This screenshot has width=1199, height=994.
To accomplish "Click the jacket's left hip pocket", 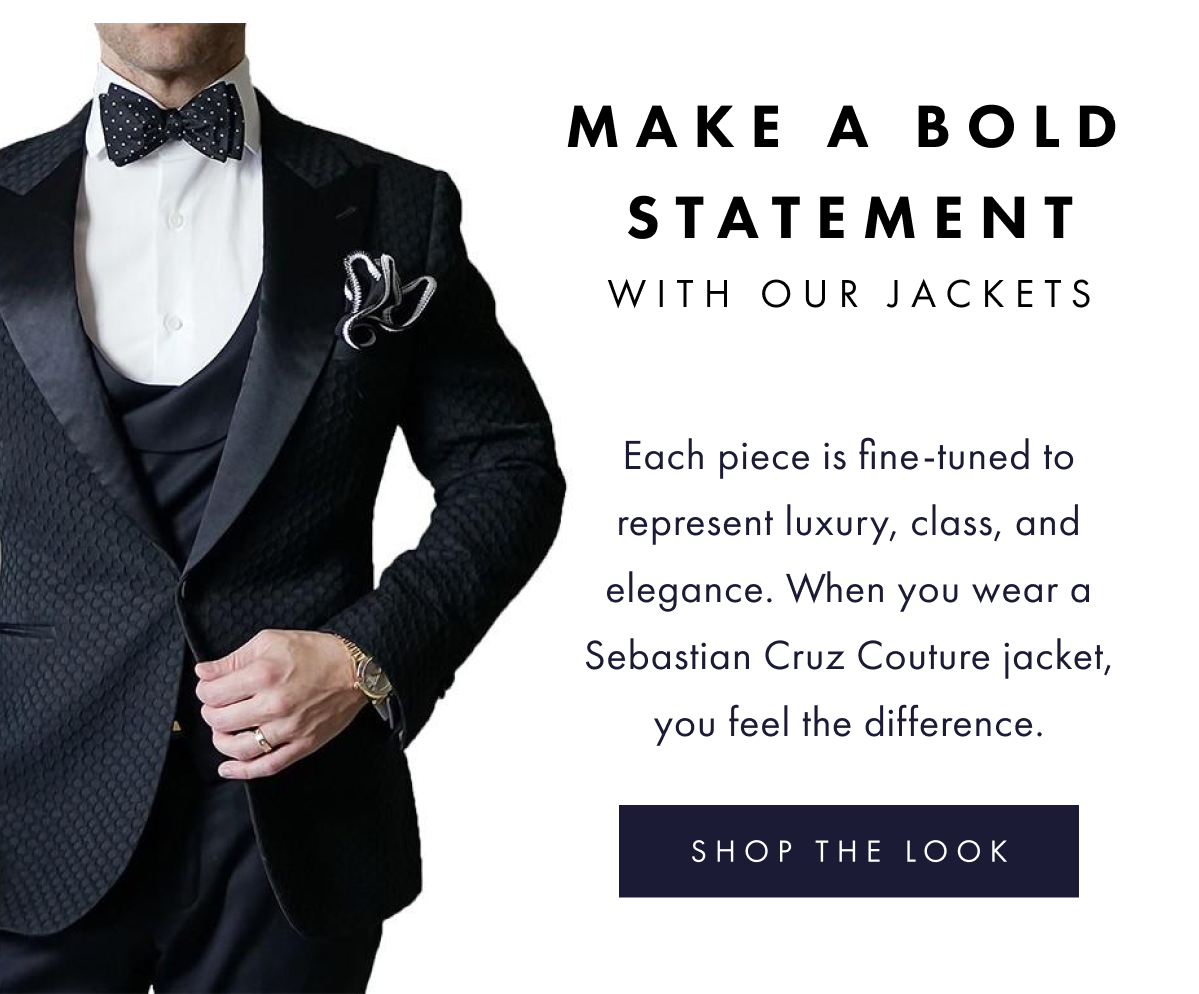I will [28, 632].
